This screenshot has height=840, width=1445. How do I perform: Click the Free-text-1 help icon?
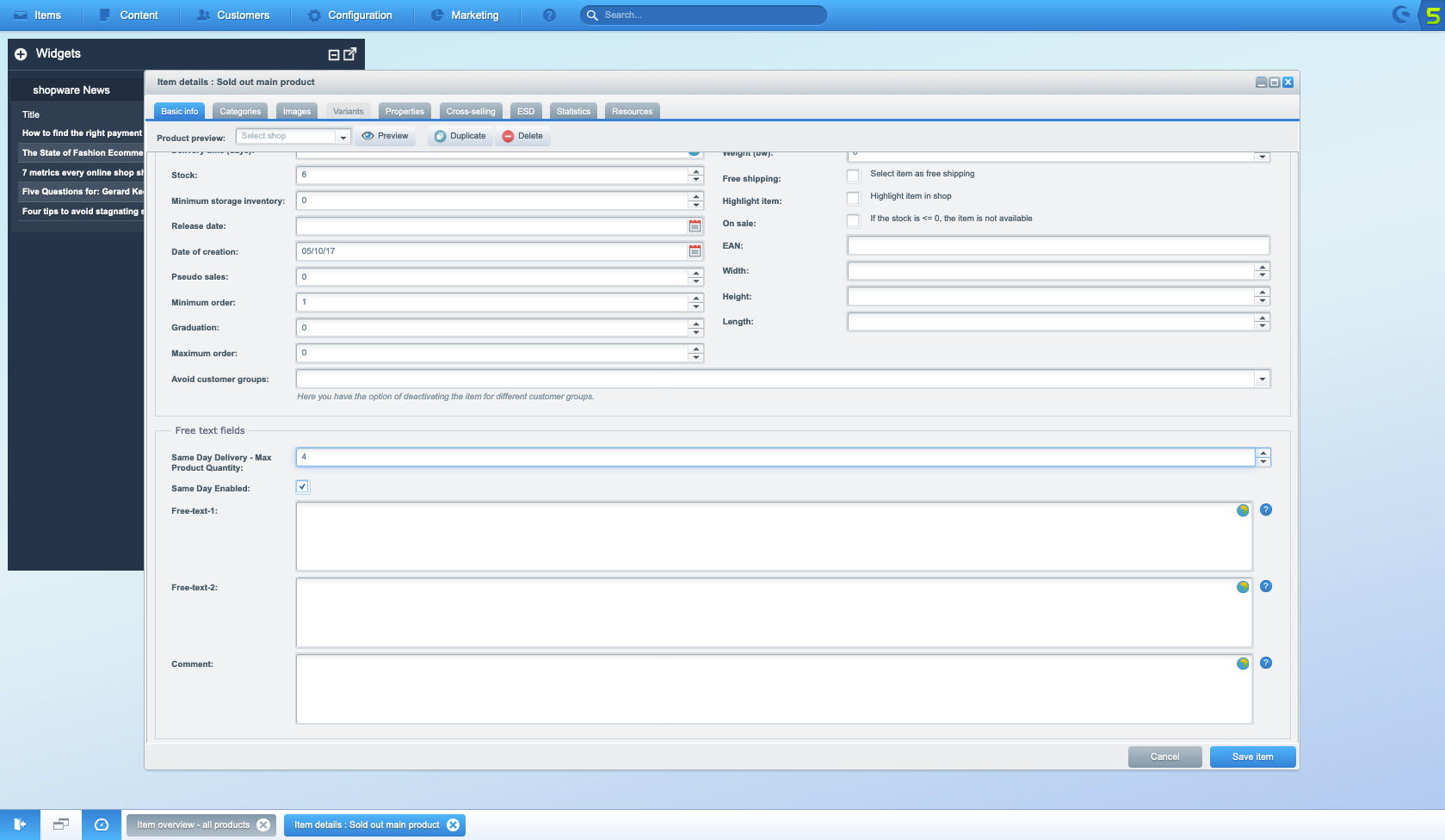coord(1266,510)
